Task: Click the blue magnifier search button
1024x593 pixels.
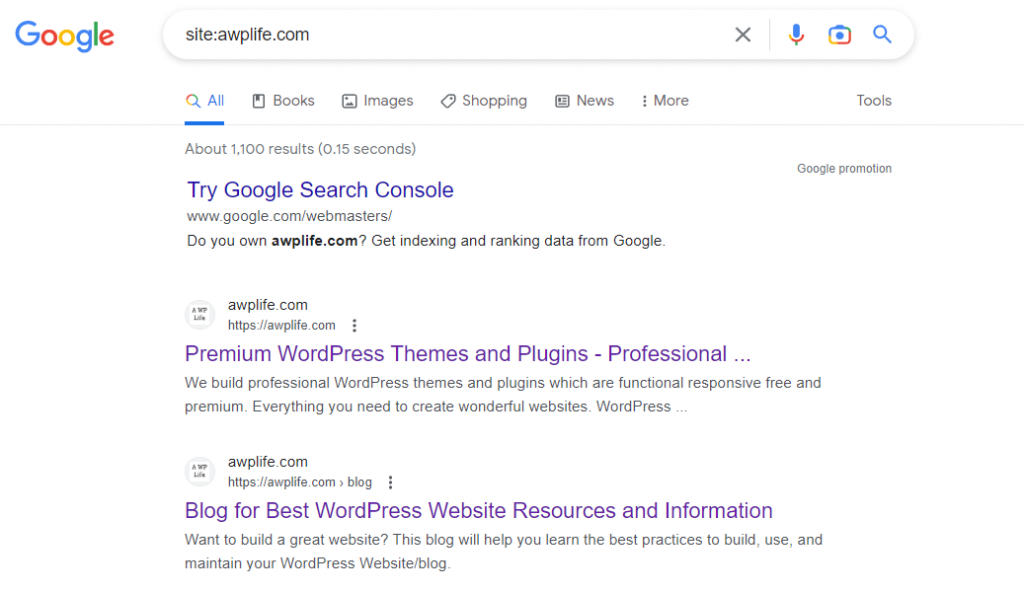Action: click(882, 35)
